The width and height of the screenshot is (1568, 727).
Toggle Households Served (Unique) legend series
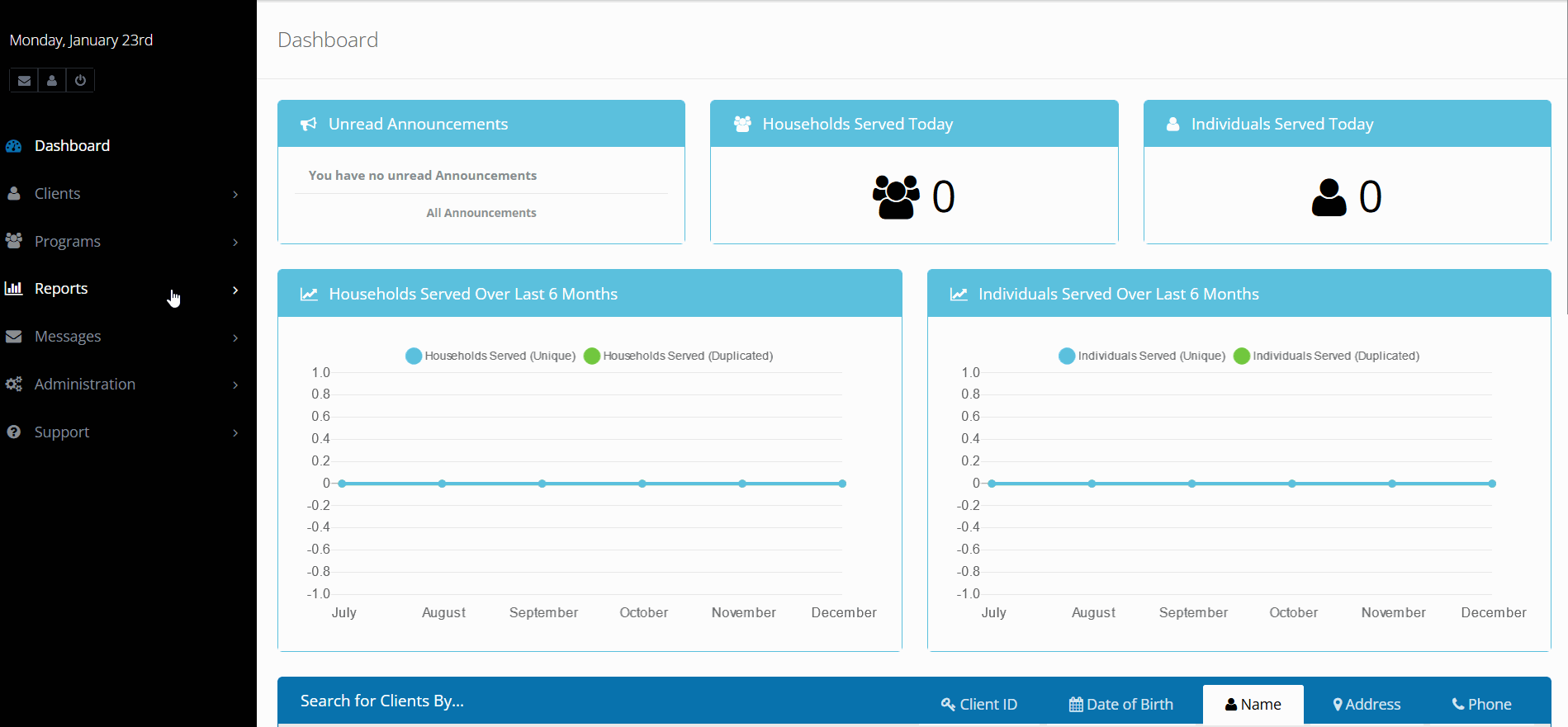click(x=491, y=356)
